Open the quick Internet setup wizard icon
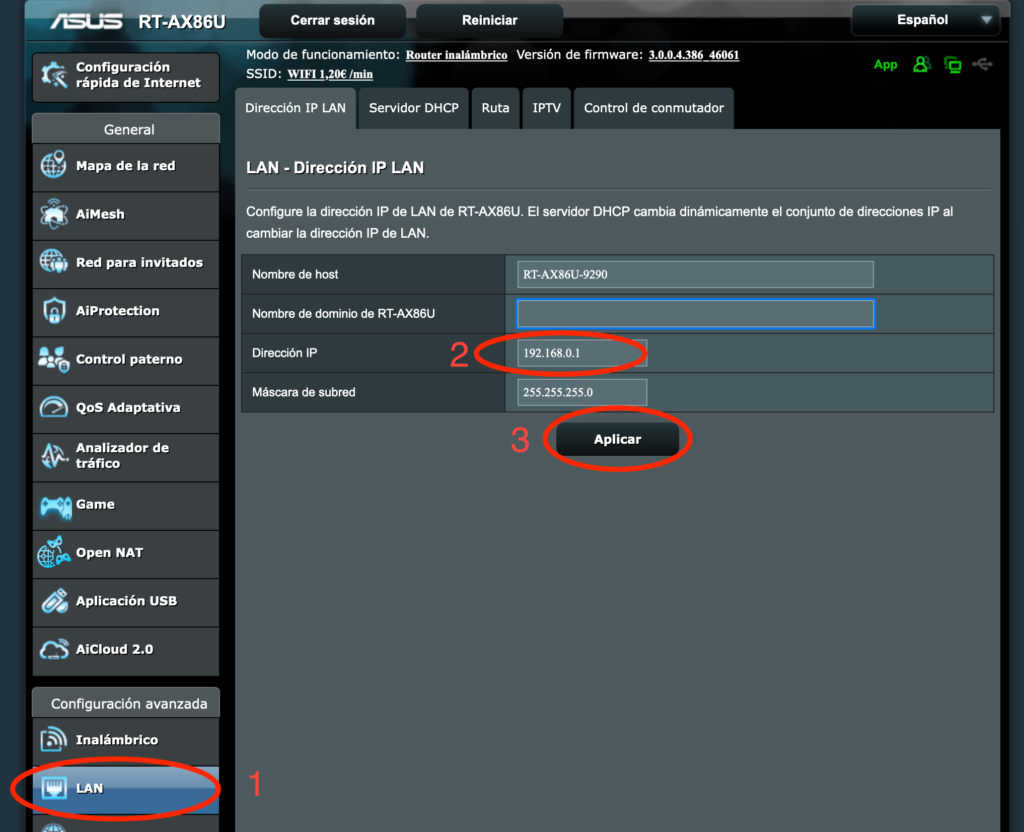 pyautogui.click(x=54, y=75)
